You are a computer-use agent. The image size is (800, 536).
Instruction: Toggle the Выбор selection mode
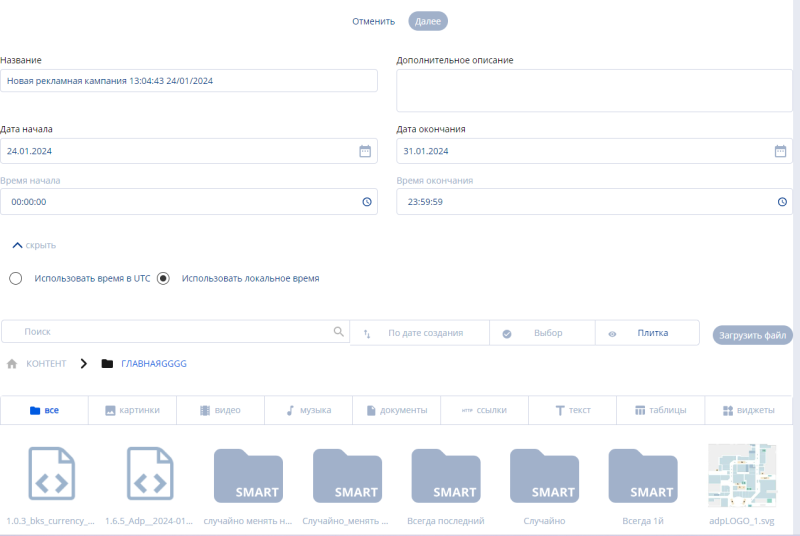542,333
